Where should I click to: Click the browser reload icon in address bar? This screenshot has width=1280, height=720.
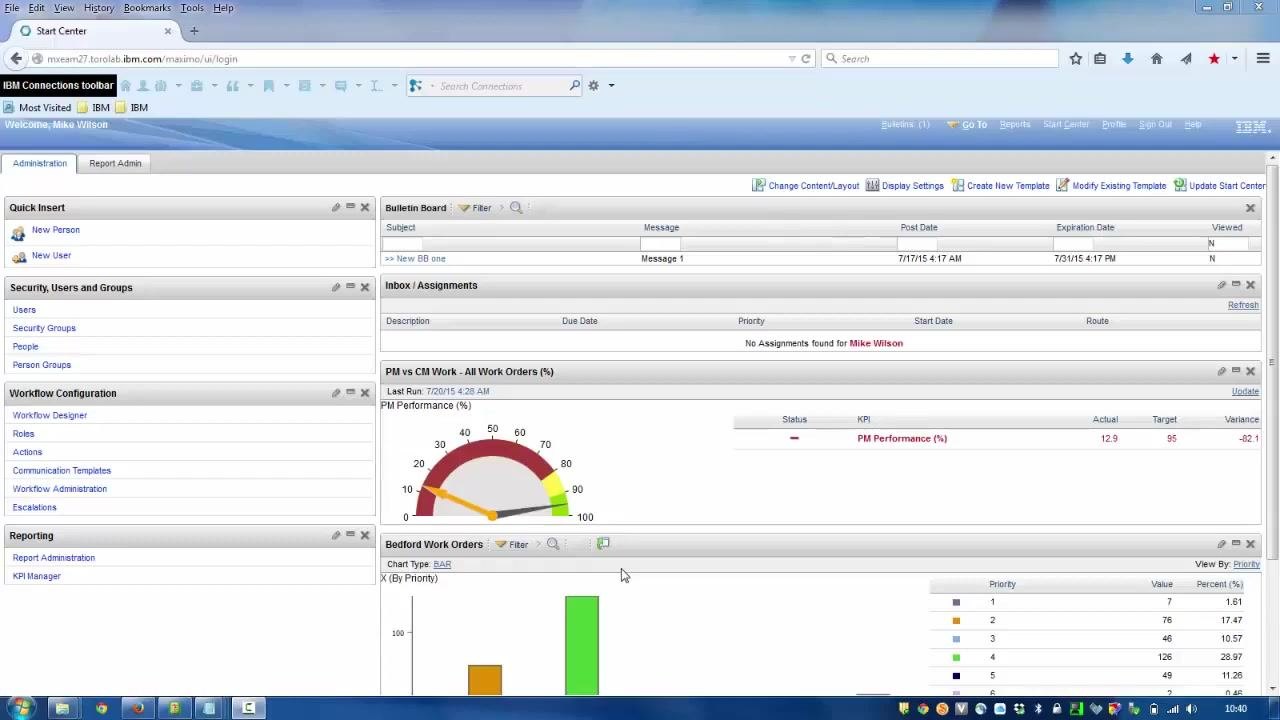pyautogui.click(x=806, y=59)
